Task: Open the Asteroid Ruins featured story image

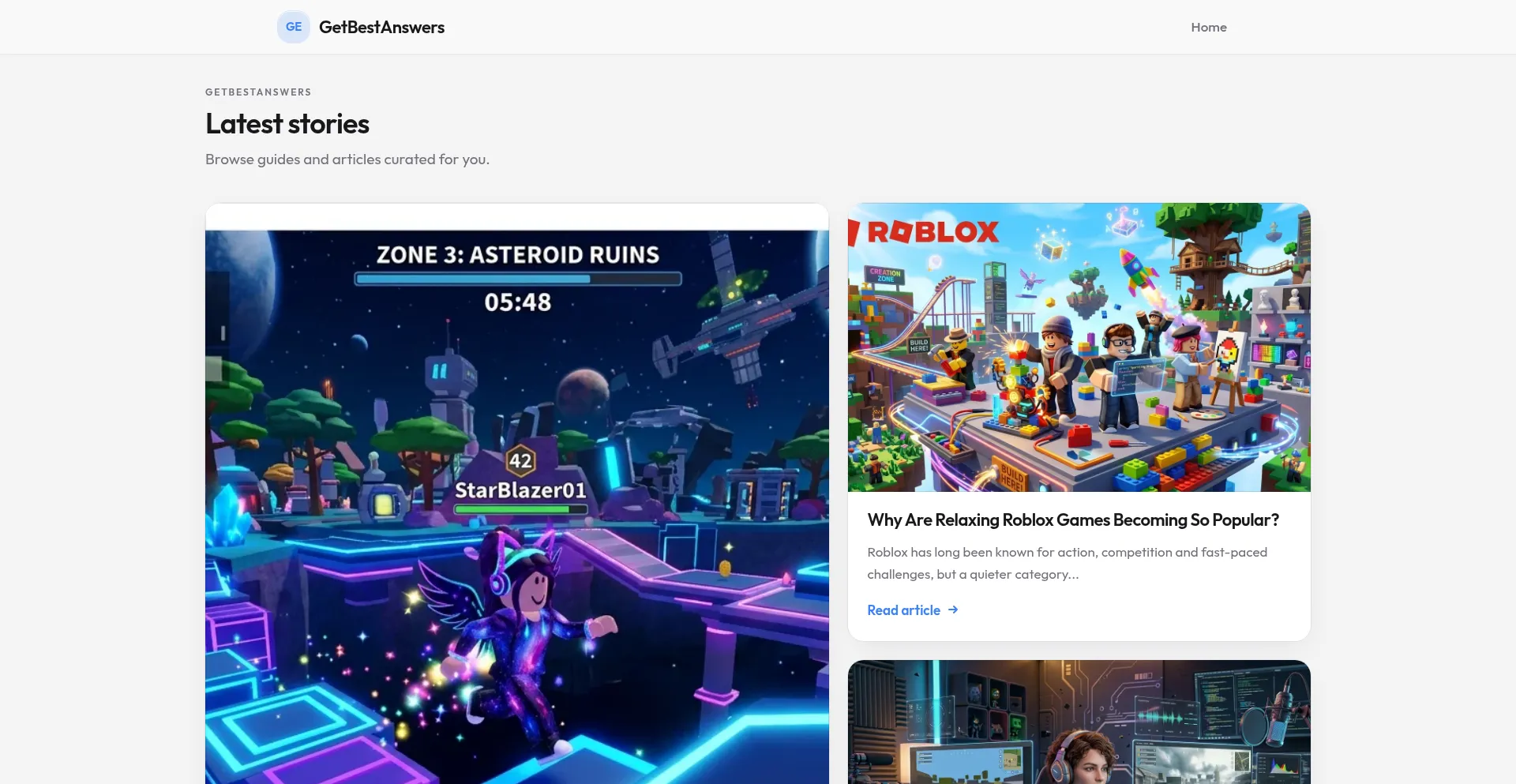Action: pyautogui.click(x=517, y=493)
